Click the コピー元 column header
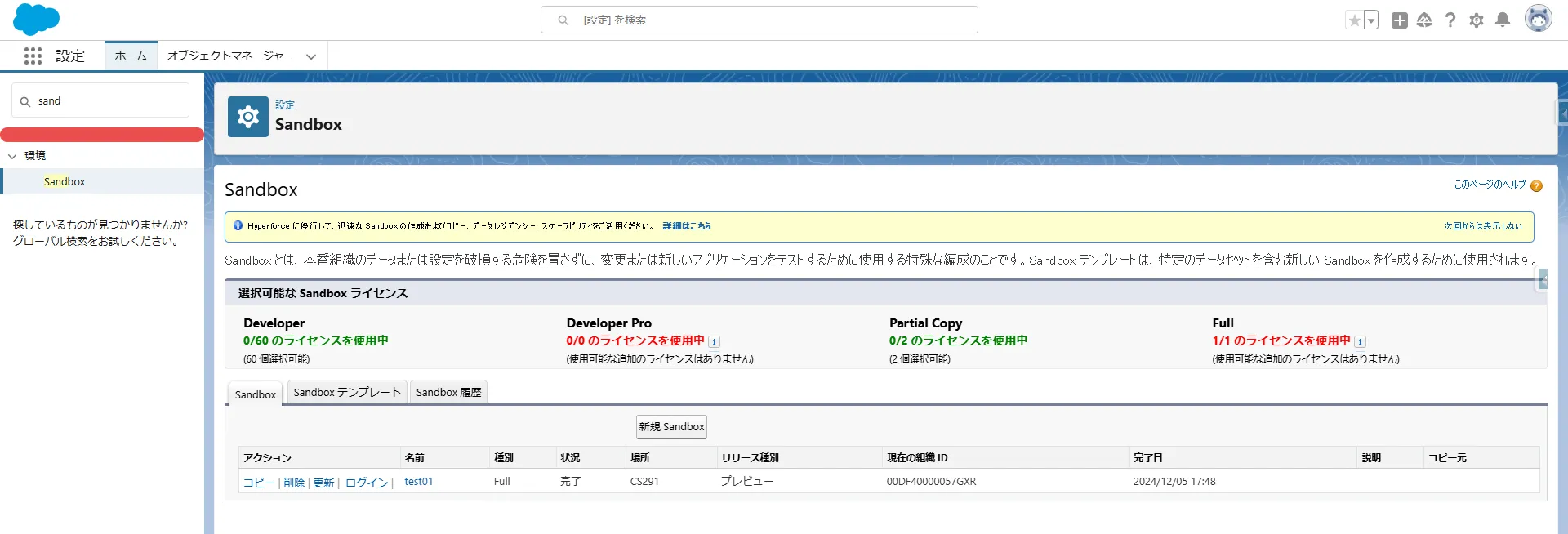The width and height of the screenshot is (1568, 534). (1447, 458)
